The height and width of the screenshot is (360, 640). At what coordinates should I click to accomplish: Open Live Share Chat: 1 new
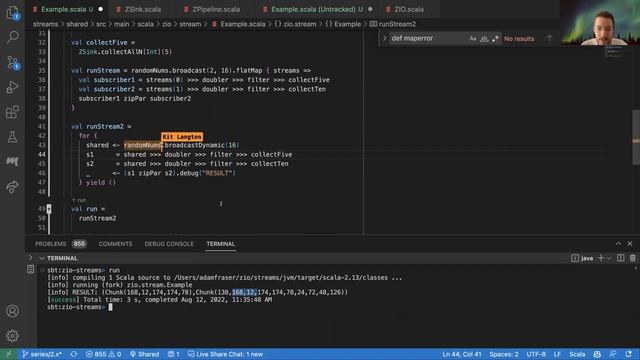225,354
